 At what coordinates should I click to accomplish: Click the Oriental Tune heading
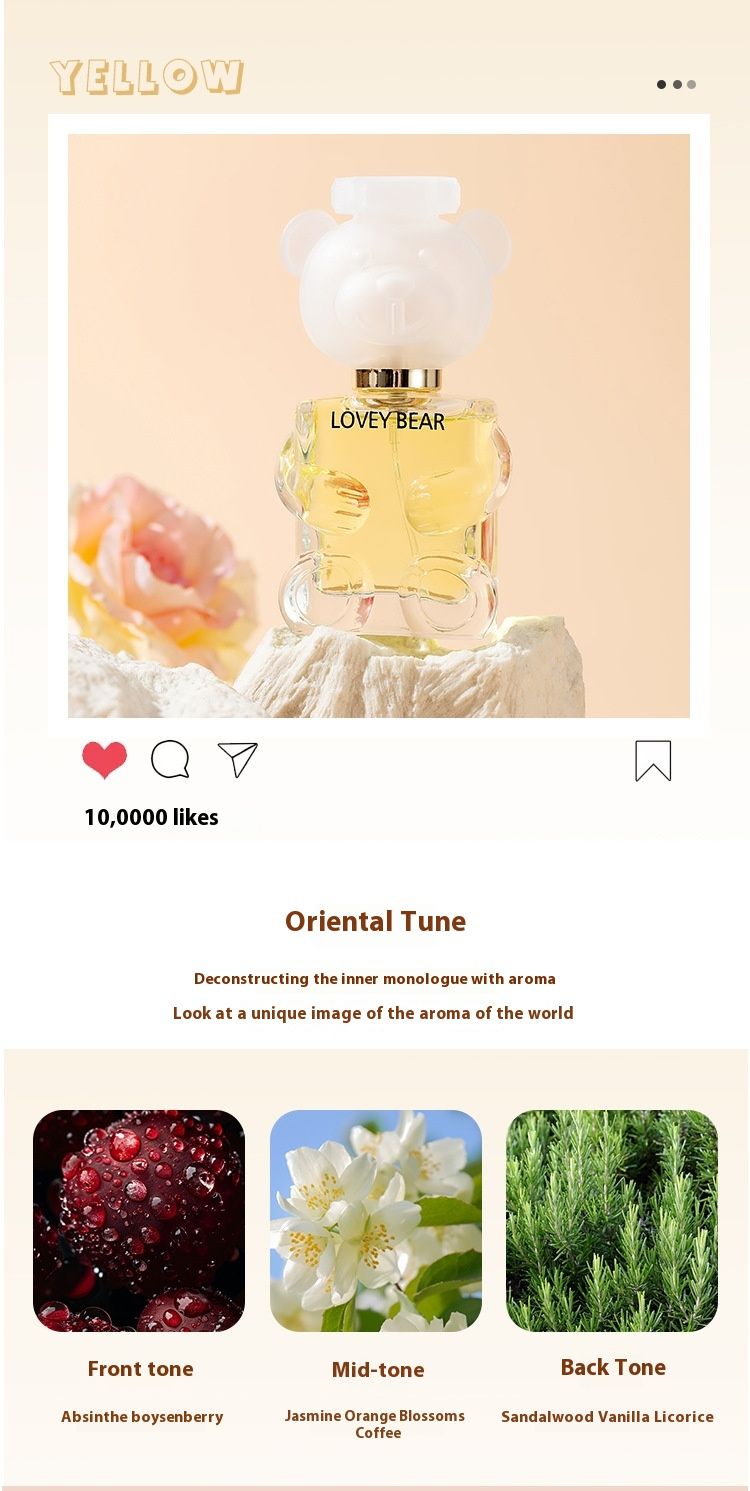375,921
